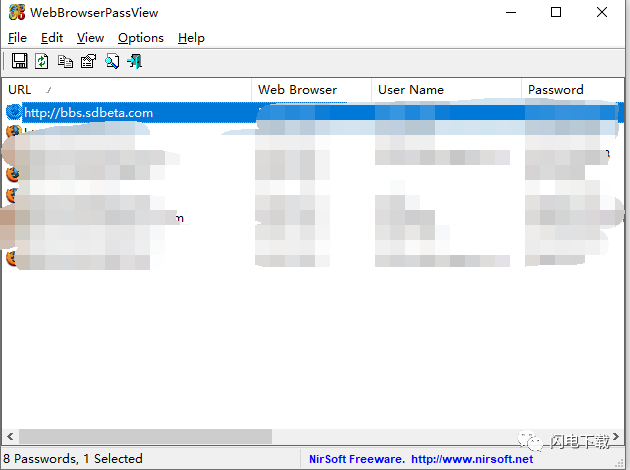
Task: Click the horizontal scrollbar thumb
Action: [x=145, y=436]
